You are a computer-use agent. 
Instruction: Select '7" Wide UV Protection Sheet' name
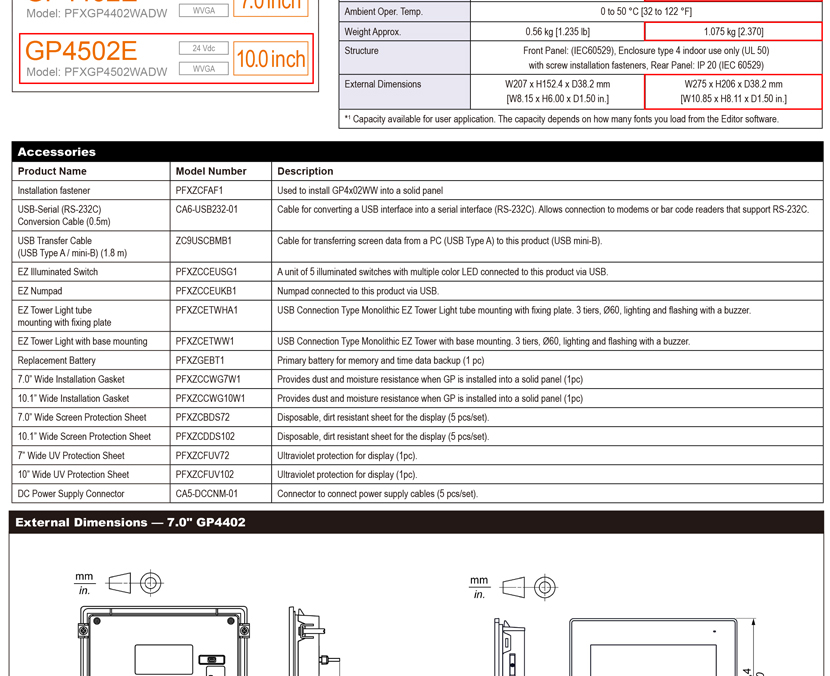coord(71,456)
